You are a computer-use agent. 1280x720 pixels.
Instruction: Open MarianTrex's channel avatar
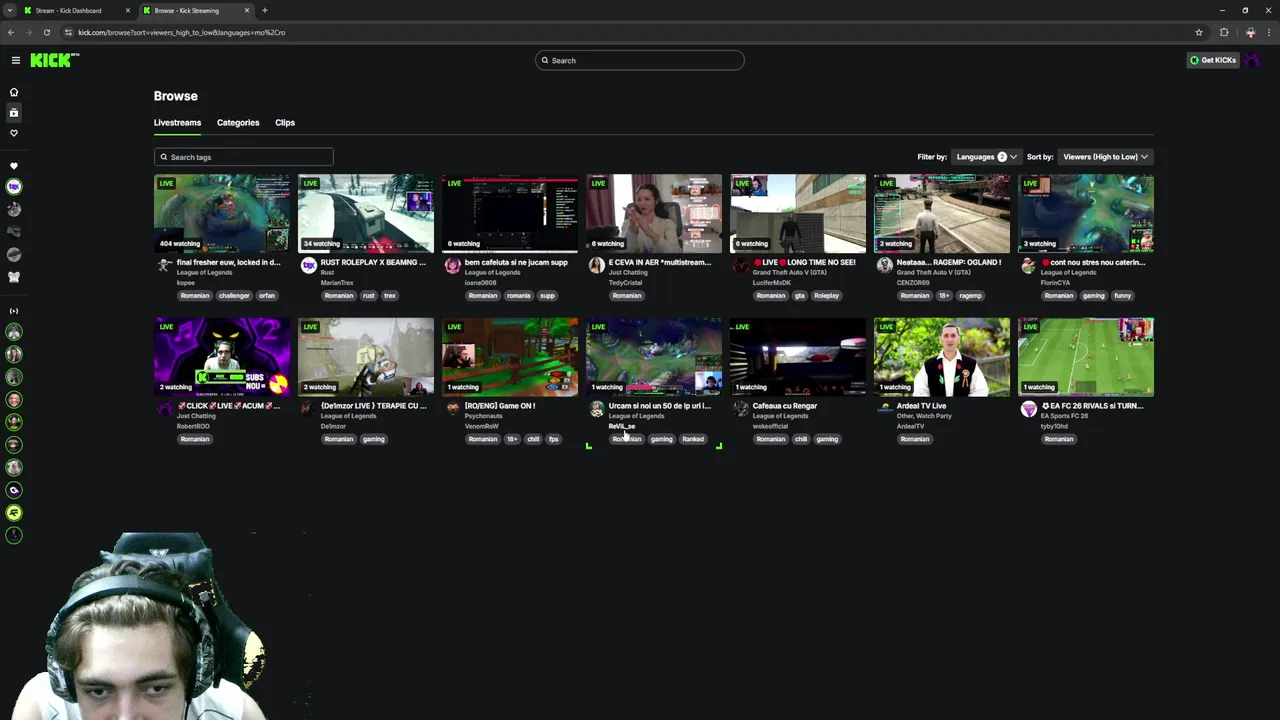309,265
